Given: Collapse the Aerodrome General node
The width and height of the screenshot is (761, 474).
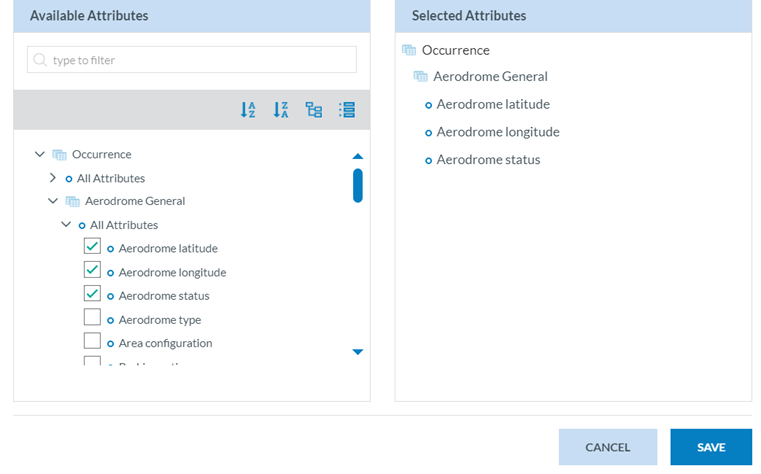Looking at the screenshot, I should (53, 201).
